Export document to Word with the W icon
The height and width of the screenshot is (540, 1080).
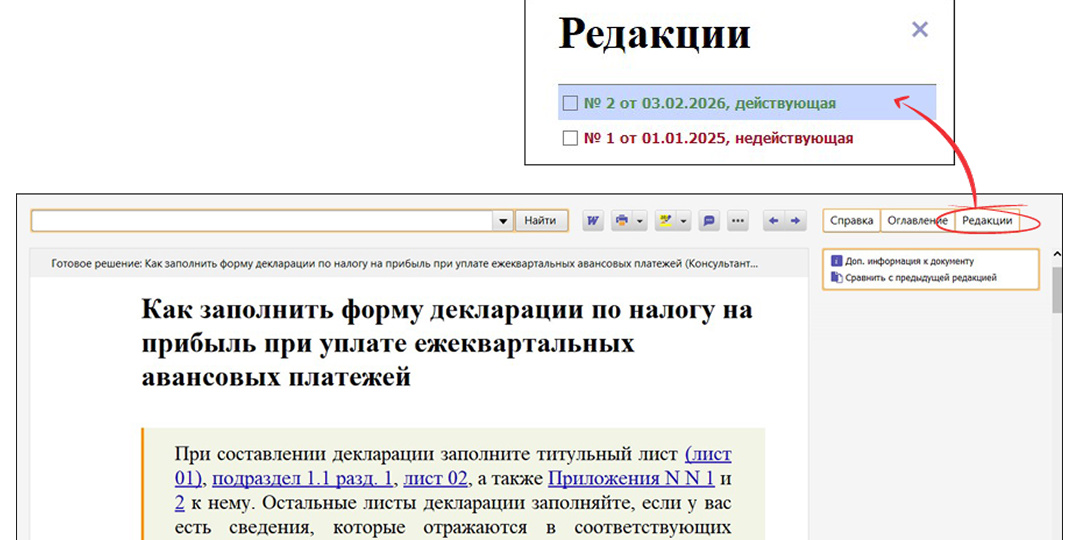click(593, 220)
